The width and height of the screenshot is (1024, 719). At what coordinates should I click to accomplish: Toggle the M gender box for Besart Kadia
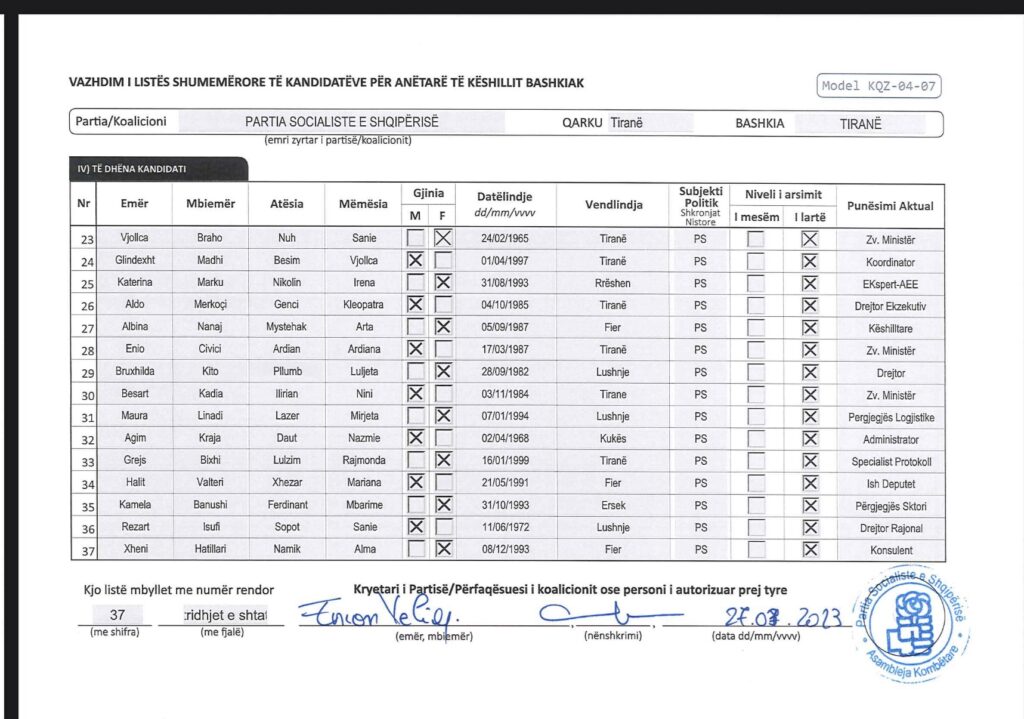pos(415,393)
